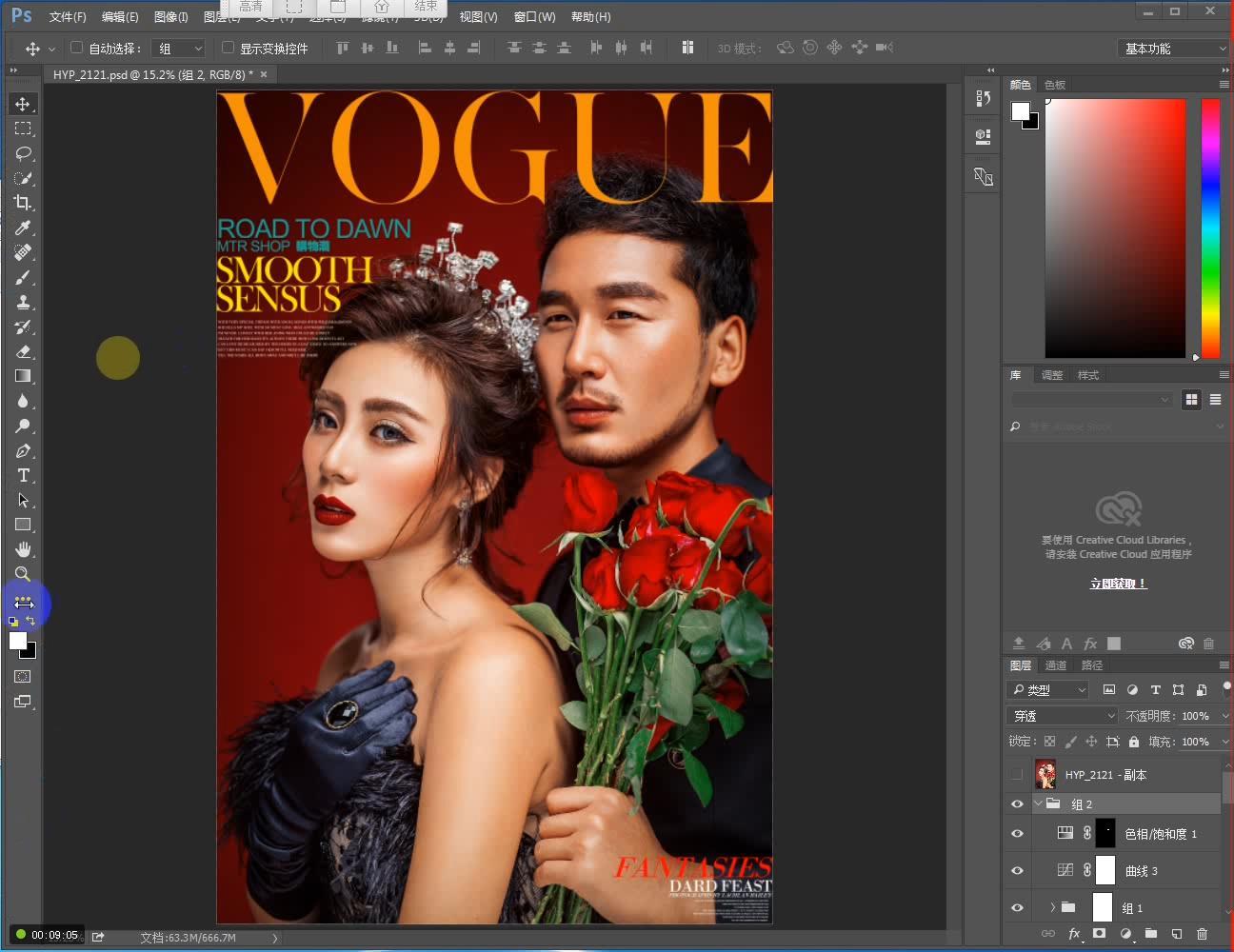Open the Layers panel flyout menu
Image resolution: width=1234 pixels, height=952 pixels.
[1224, 665]
